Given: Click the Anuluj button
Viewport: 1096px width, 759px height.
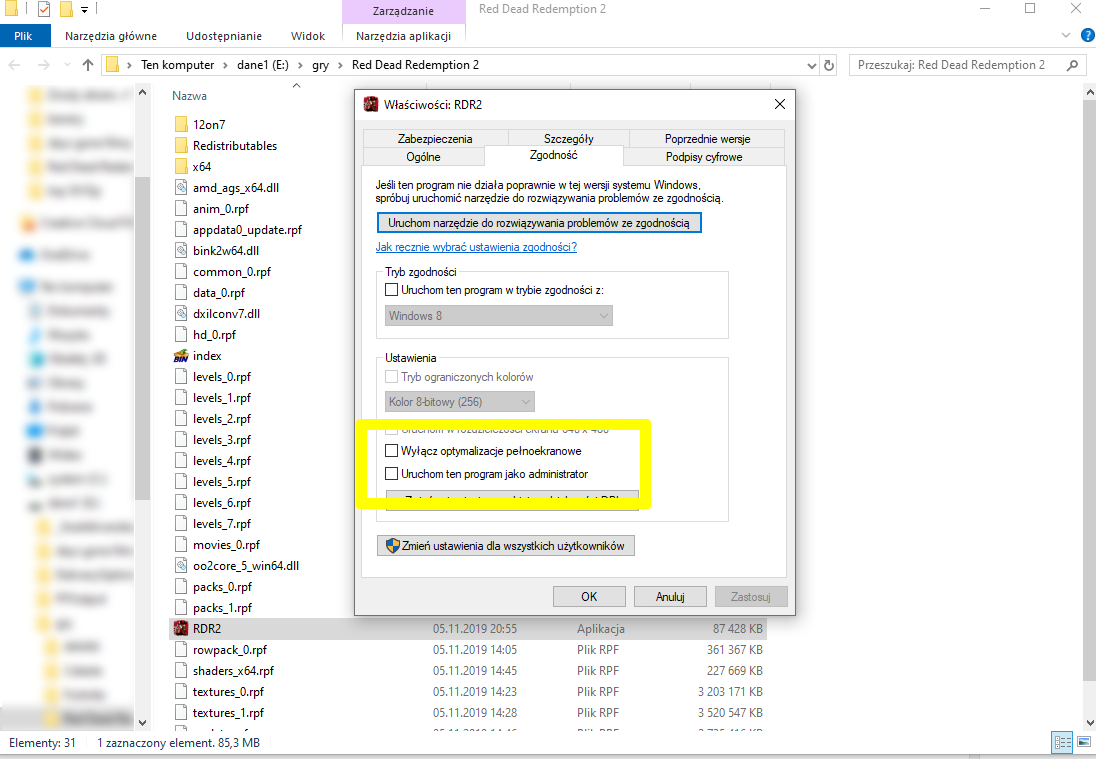Looking at the screenshot, I should (670, 596).
